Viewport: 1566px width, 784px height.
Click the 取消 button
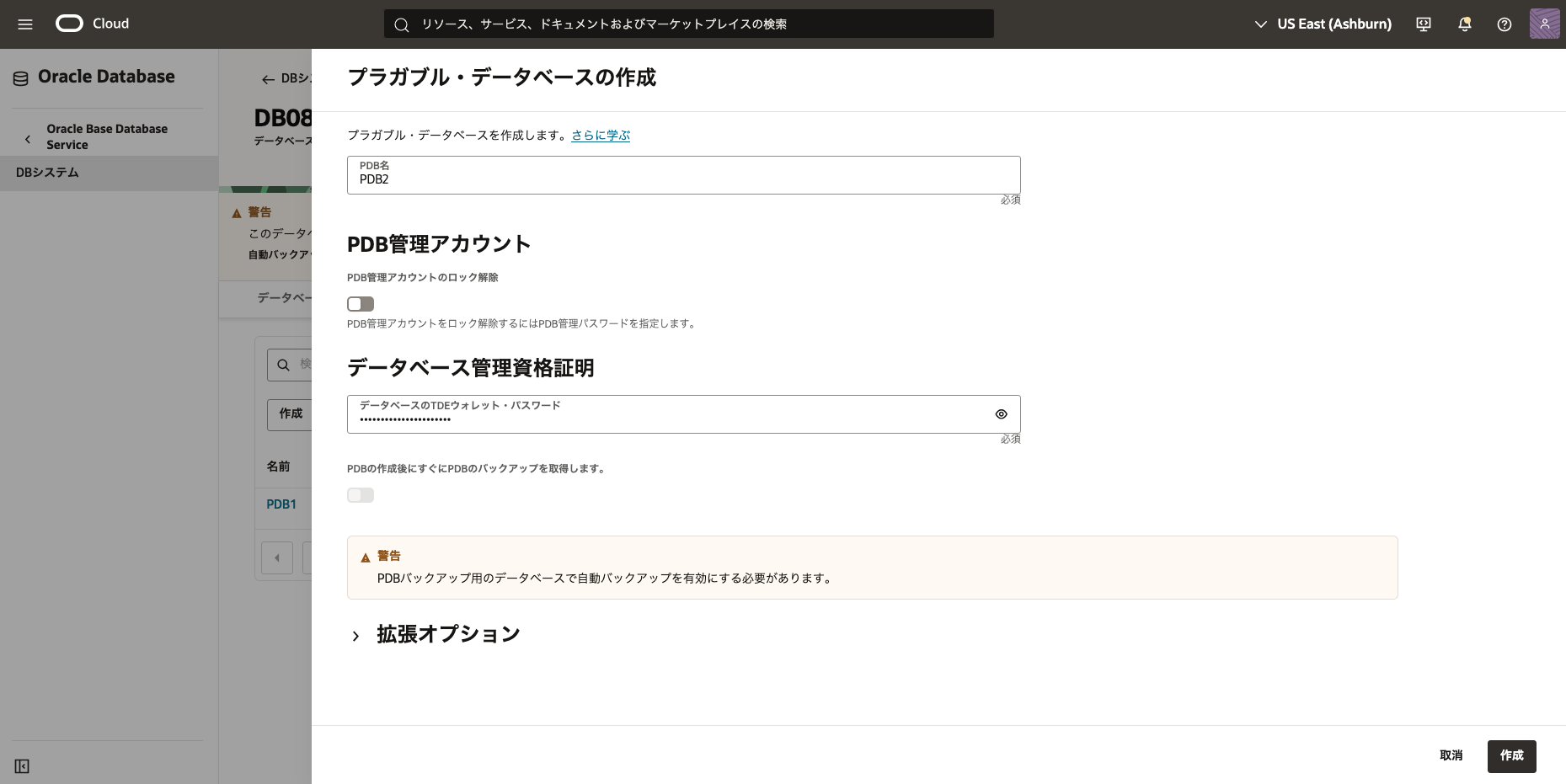click(x=1451, y=756)
